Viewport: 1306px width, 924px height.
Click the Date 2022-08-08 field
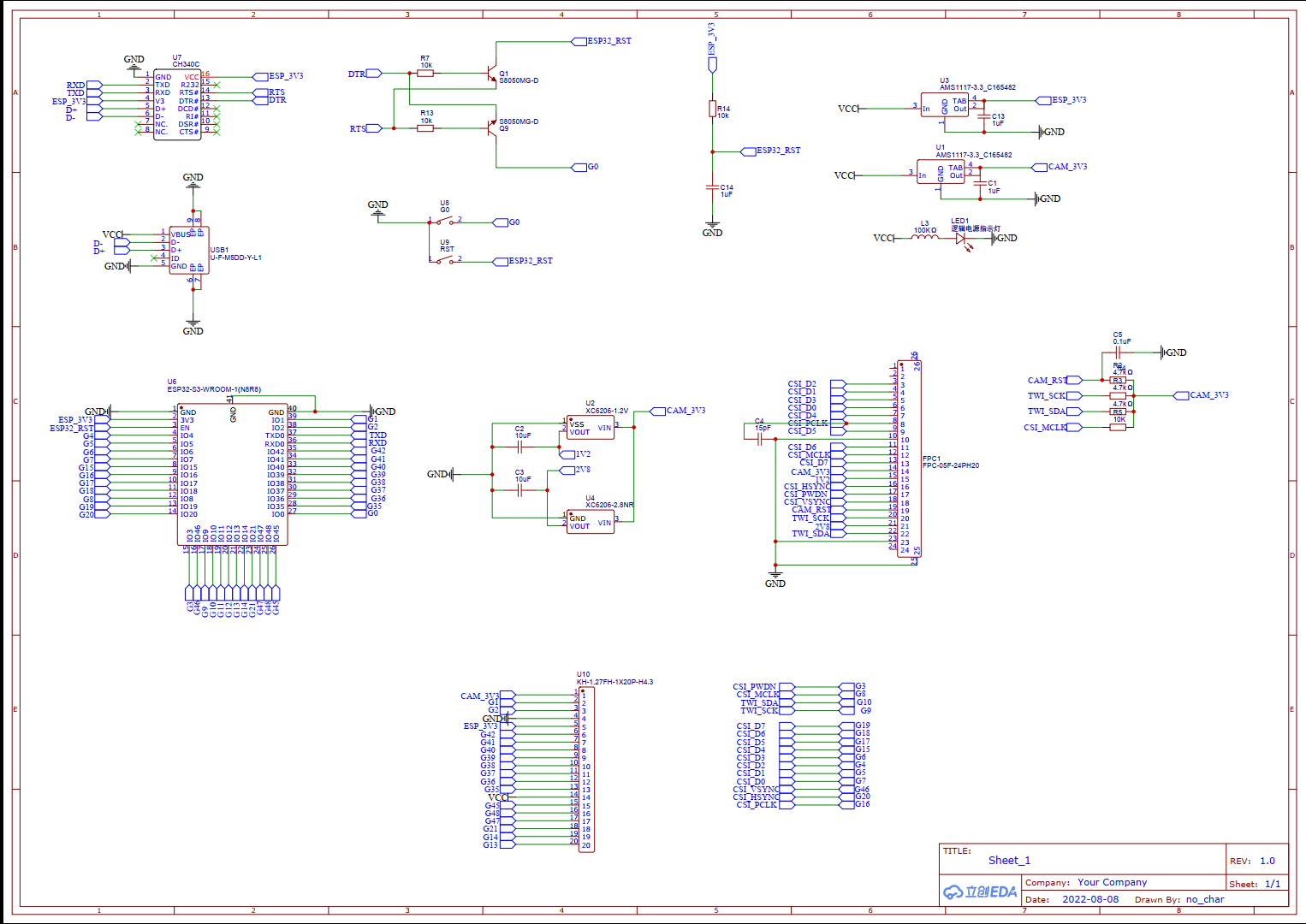(x=1090, y=899)
